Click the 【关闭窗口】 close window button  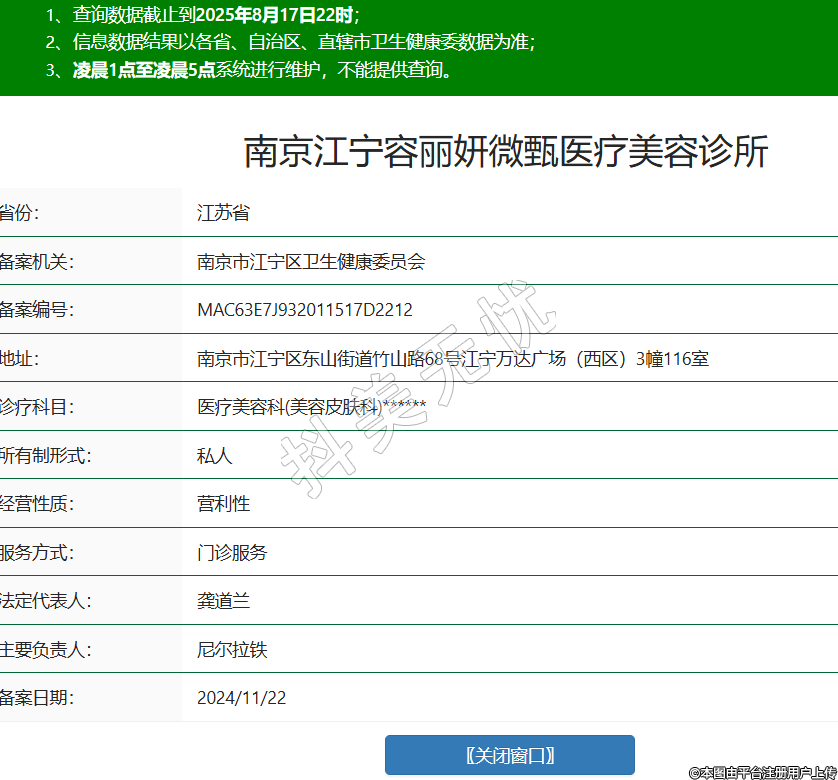509,755
